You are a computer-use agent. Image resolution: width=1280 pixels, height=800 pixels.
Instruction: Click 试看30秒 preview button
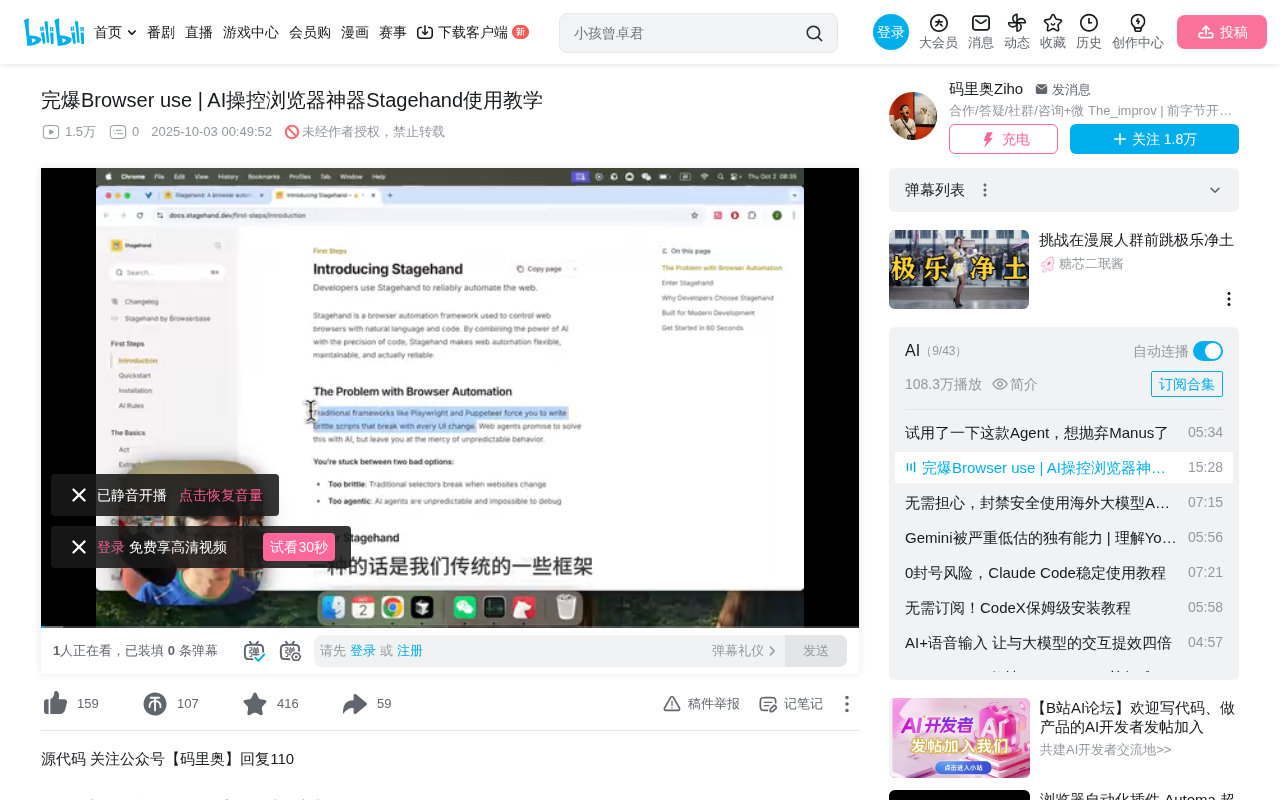(299, 547)
